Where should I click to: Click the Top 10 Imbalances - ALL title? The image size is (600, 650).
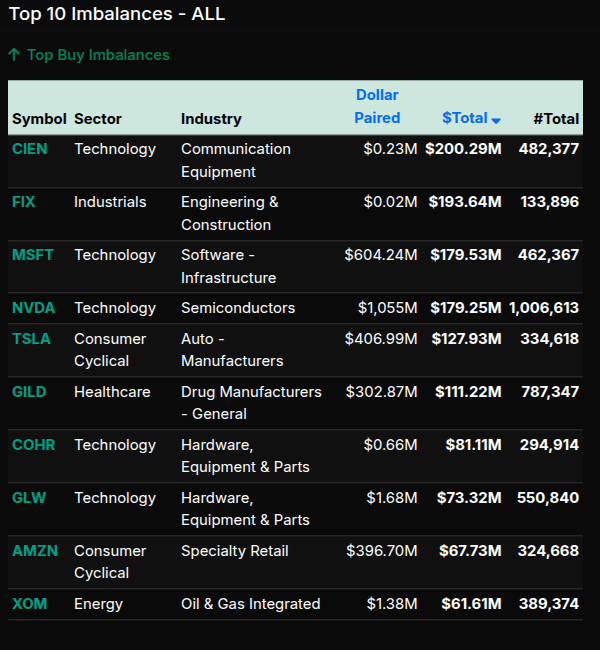coord(116,14)
